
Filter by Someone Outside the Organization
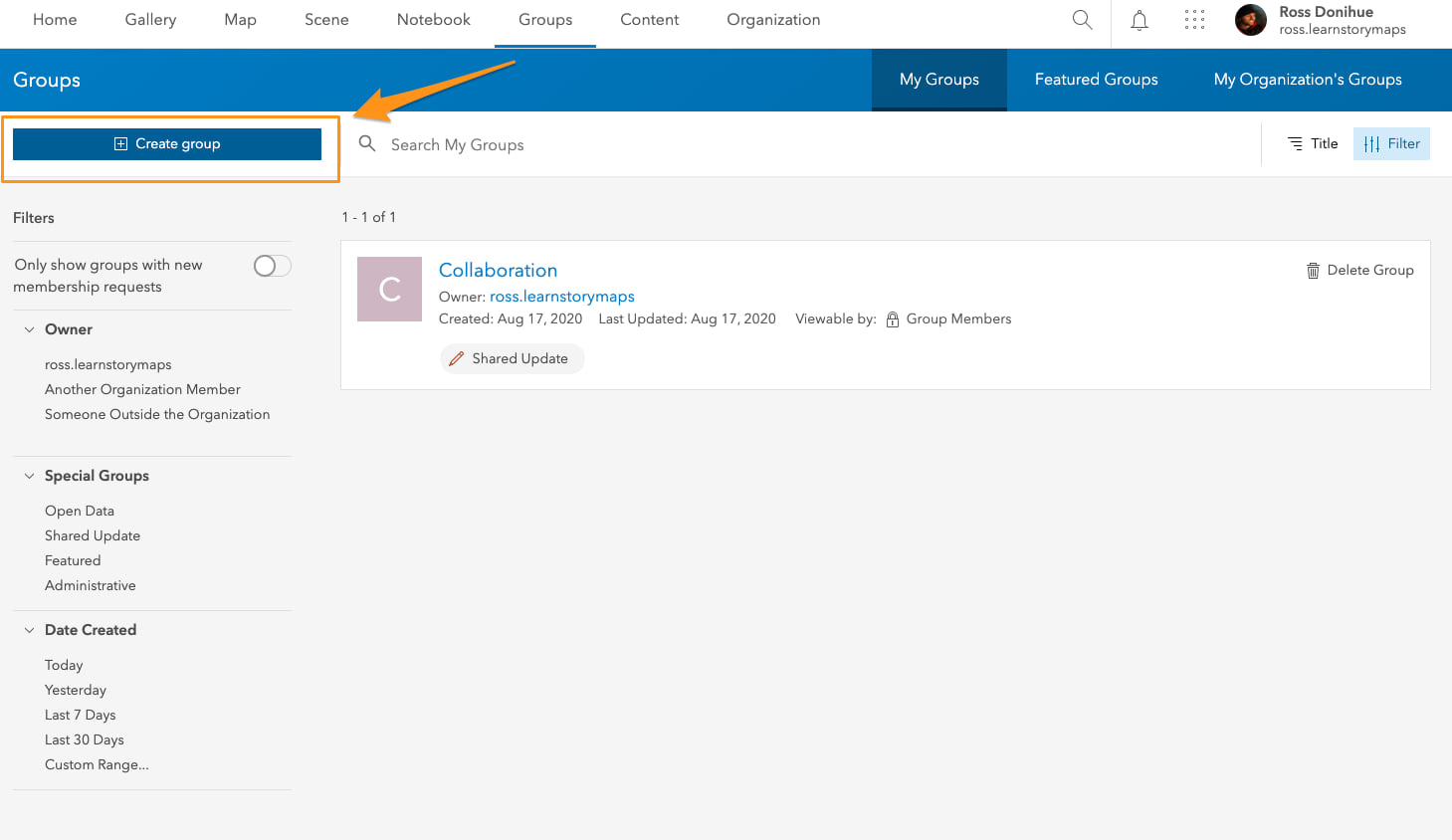[157, 414]
